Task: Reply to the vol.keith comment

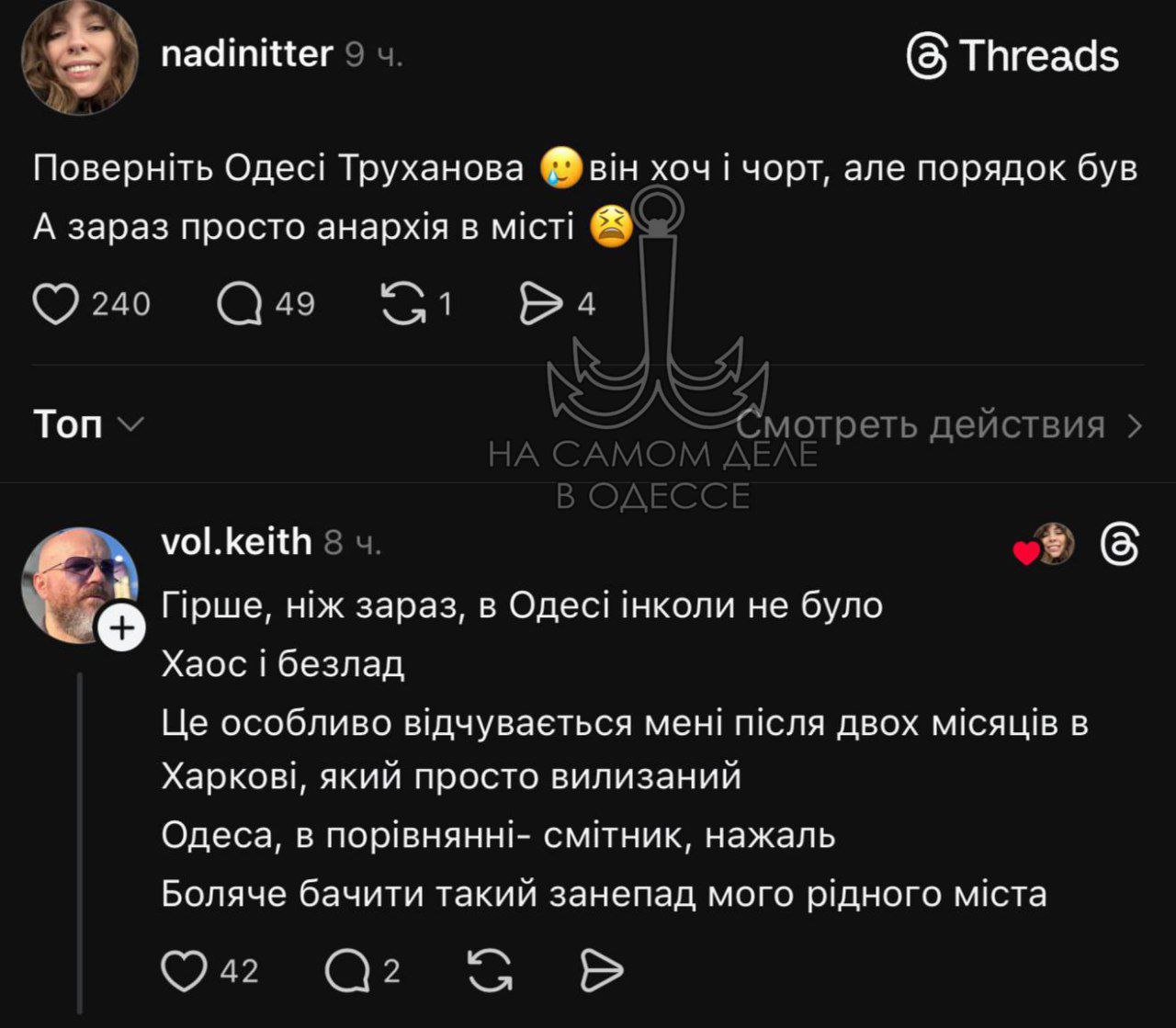Action: tap(347, 970)
